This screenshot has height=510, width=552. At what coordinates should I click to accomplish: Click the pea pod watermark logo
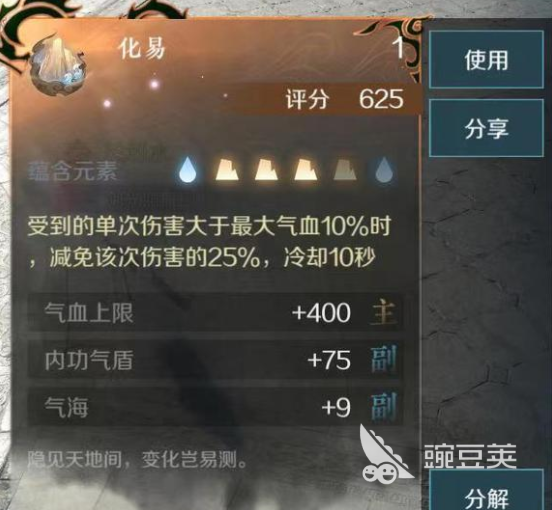(x=385, y=454)
